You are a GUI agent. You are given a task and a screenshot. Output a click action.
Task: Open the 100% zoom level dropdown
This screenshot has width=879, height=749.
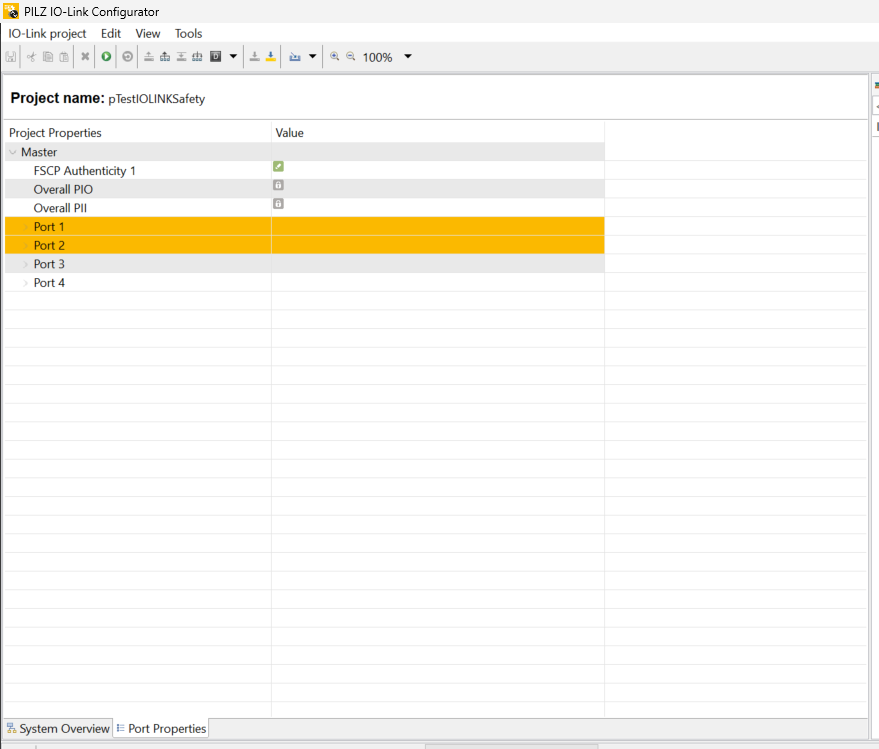(408, 56)
